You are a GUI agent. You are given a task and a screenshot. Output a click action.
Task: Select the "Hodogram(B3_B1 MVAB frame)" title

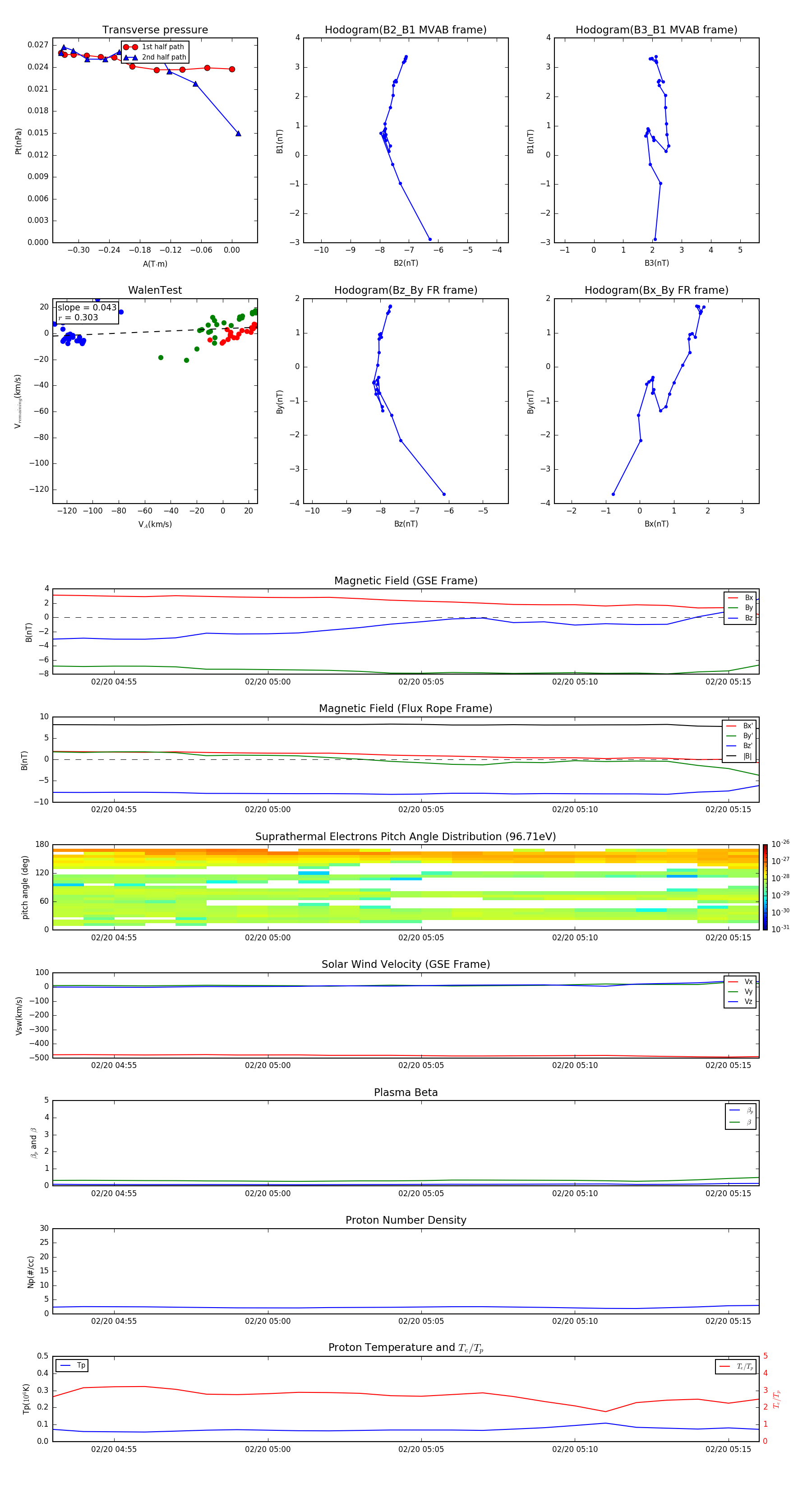click(656, 30)
